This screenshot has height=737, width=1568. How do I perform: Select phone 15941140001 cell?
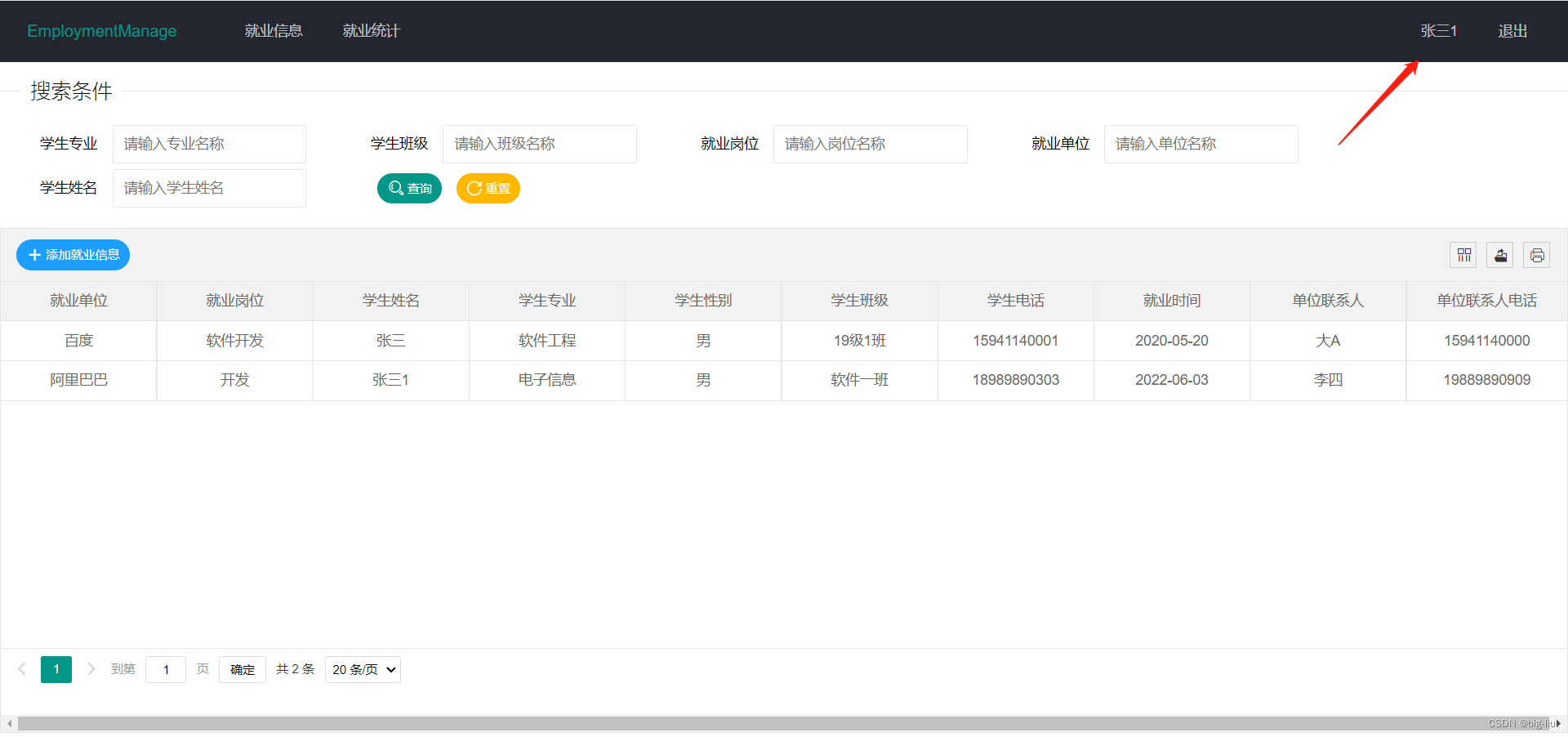coord(1016,341)
